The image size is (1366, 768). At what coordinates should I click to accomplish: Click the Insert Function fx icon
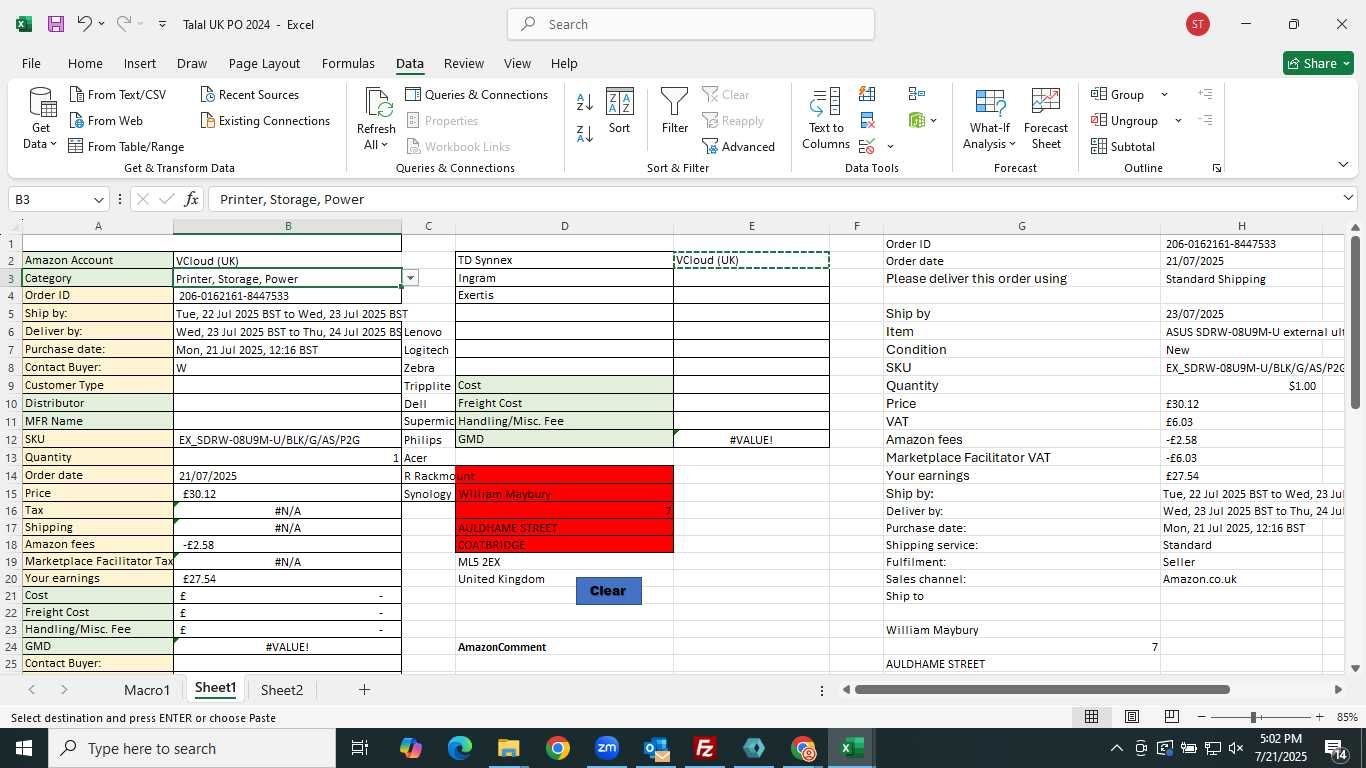coord(192,199)
